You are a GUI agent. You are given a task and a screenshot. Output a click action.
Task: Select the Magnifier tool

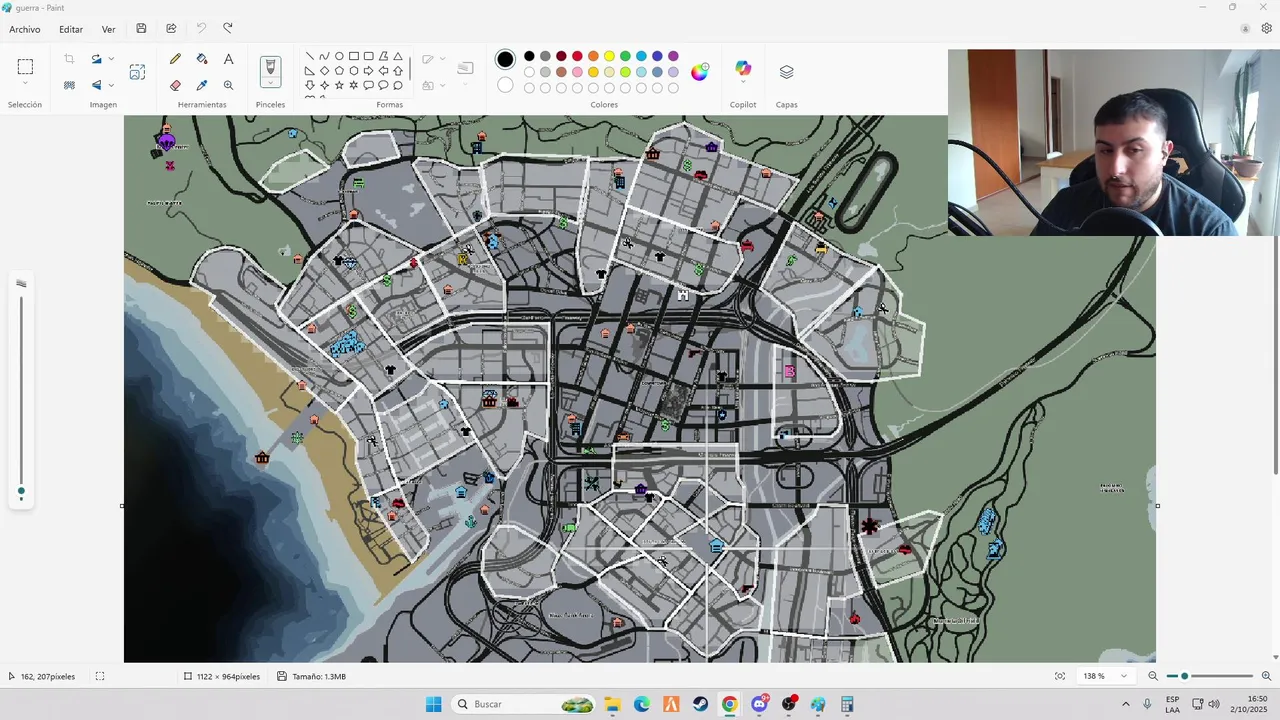point(228,85)
